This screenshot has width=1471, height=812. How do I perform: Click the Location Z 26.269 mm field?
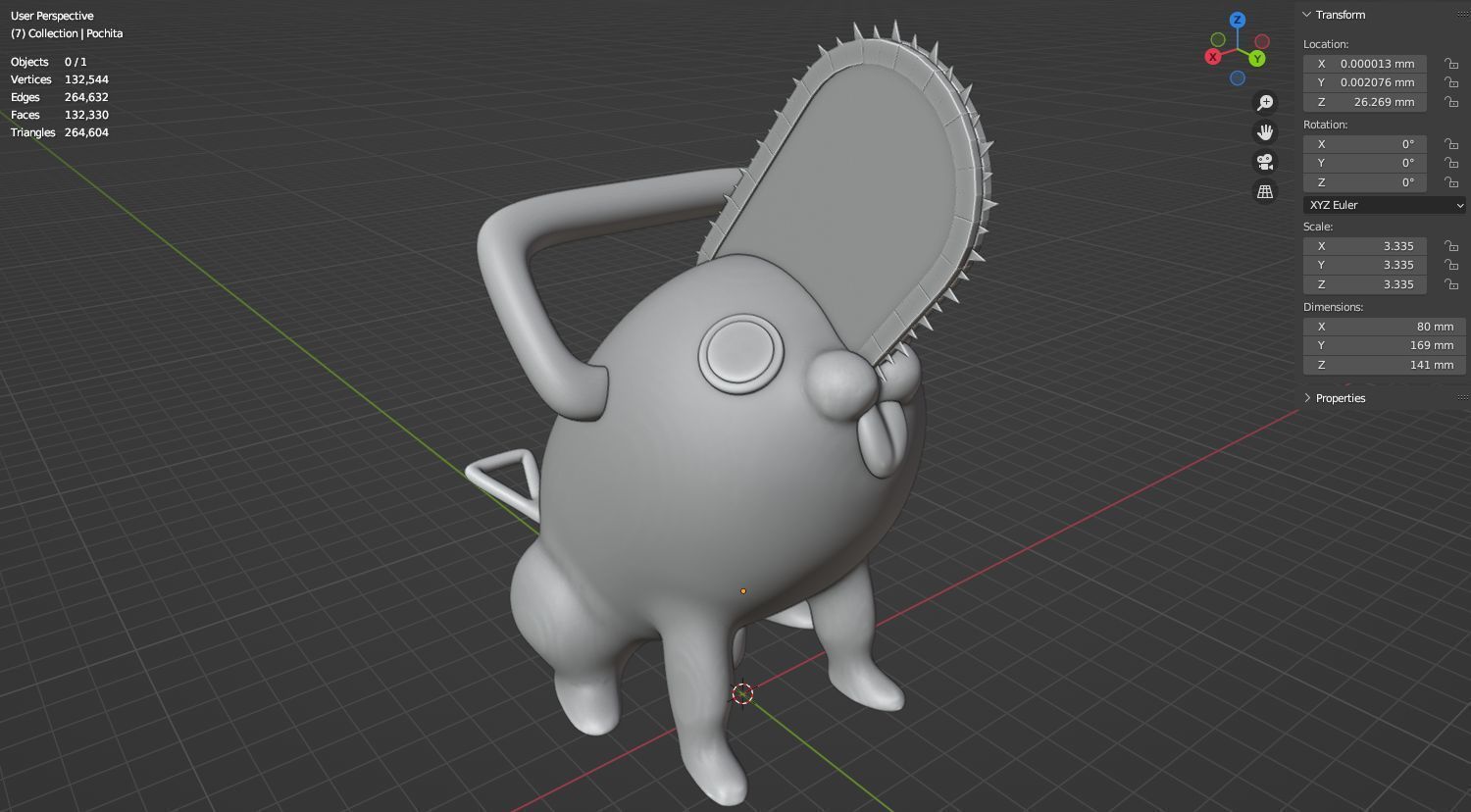(x=1365, y=102)
